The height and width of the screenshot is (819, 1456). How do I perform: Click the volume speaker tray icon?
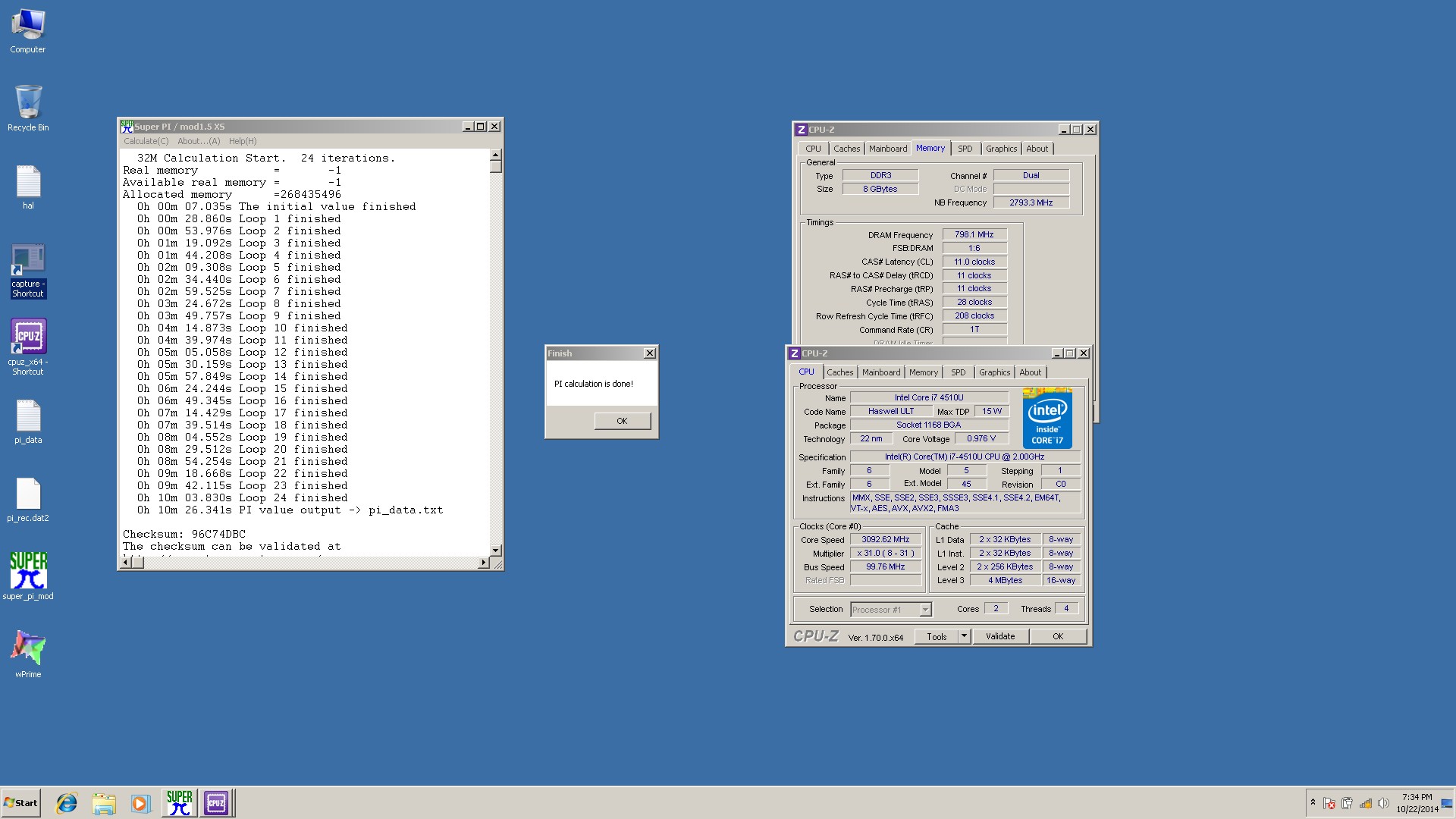(1382, 803)
